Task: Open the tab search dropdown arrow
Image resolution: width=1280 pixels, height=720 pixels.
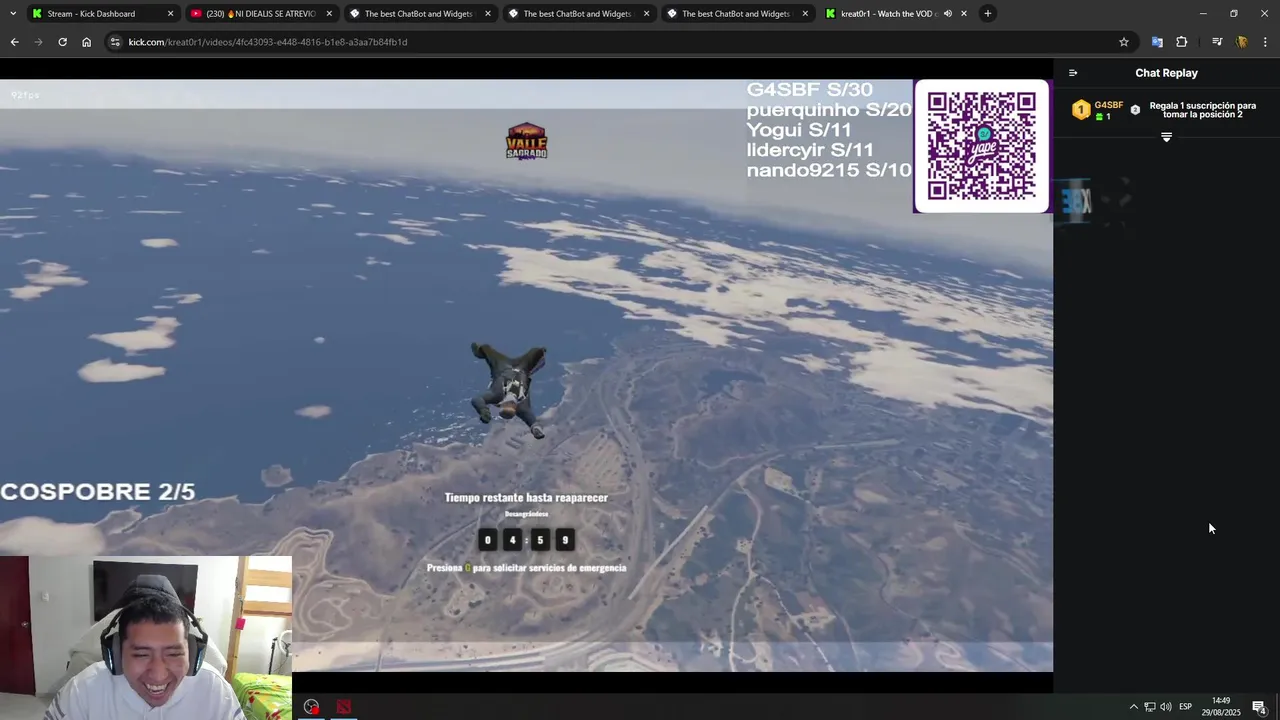Action: coord(12,13)
